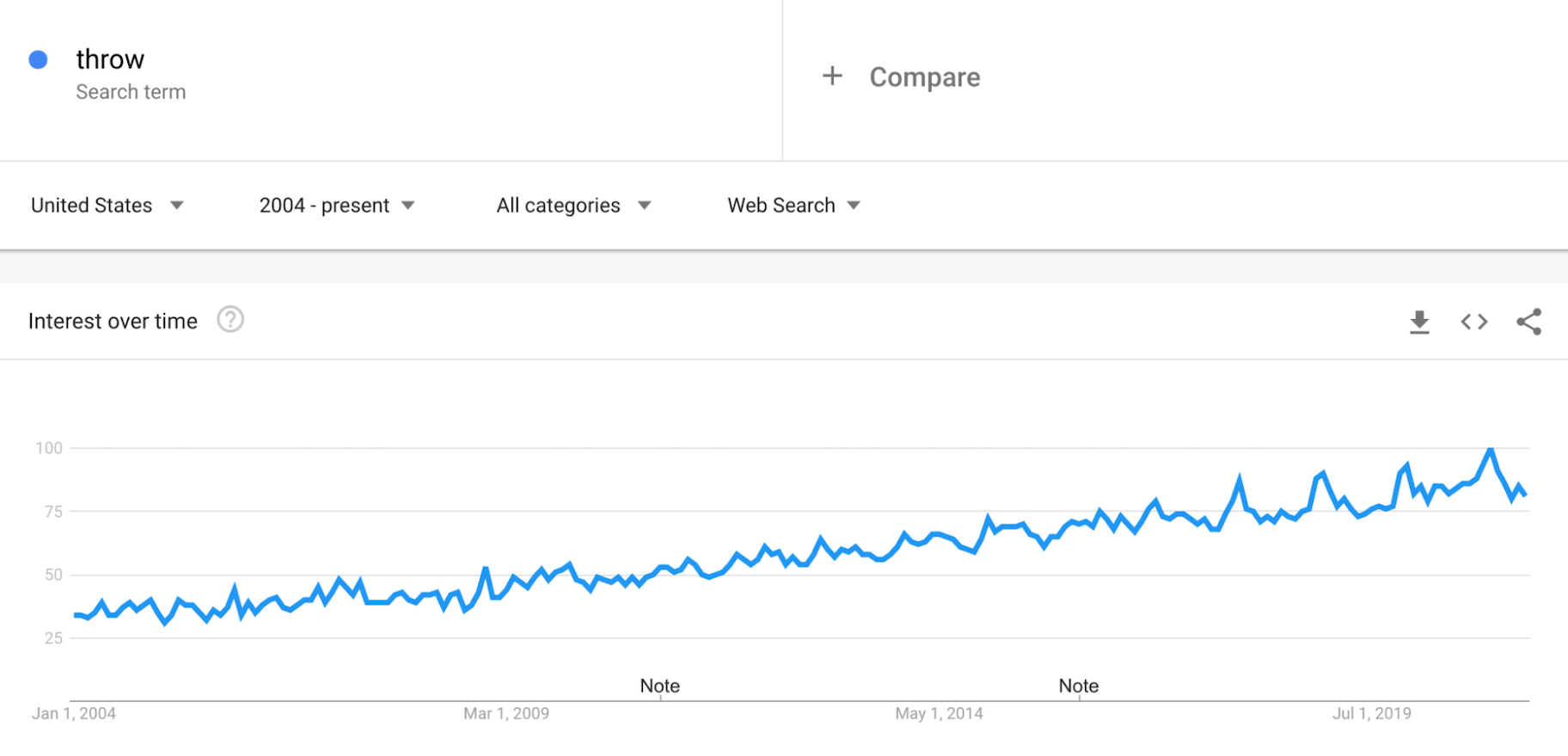Screen dimensions: 1568x756
Task: Click the Interest over time heading
Action: 113,322
